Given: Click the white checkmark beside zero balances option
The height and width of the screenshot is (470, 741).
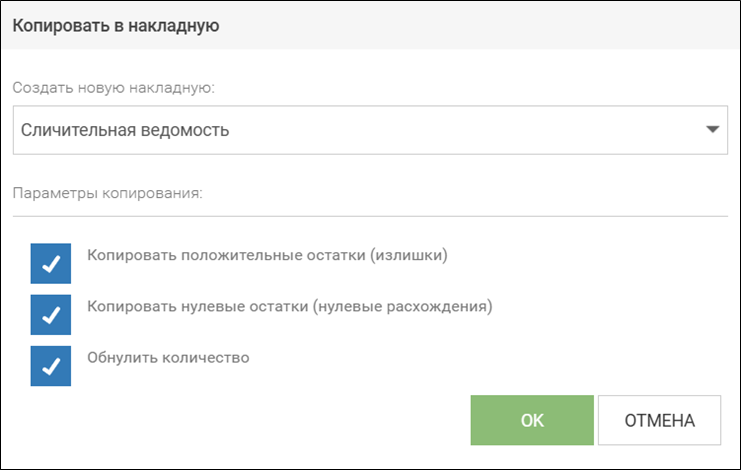Looking at the screenshot, I should 51,315.
